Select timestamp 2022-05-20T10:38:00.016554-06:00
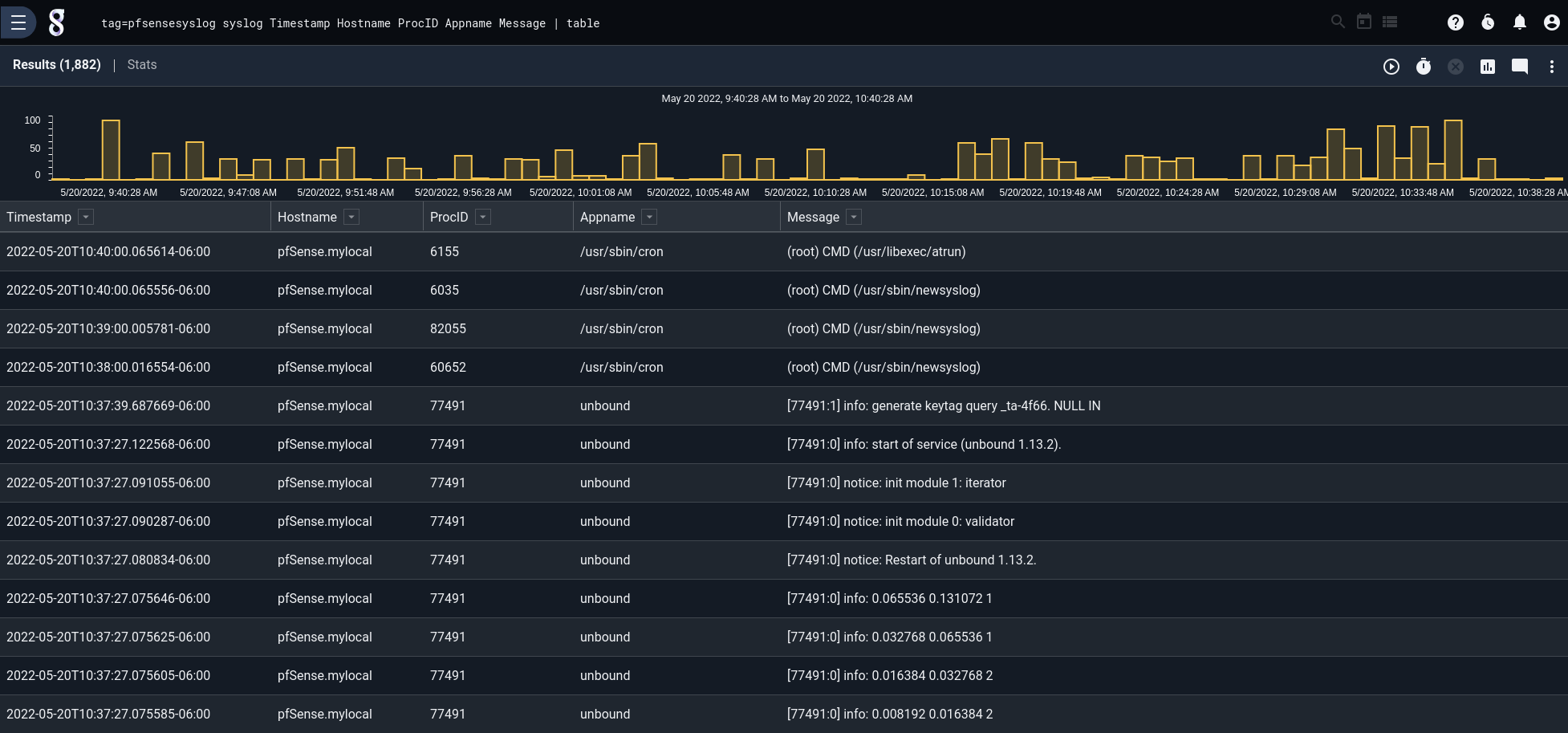This screenshot has width=1568, height=733. (108, 367)
